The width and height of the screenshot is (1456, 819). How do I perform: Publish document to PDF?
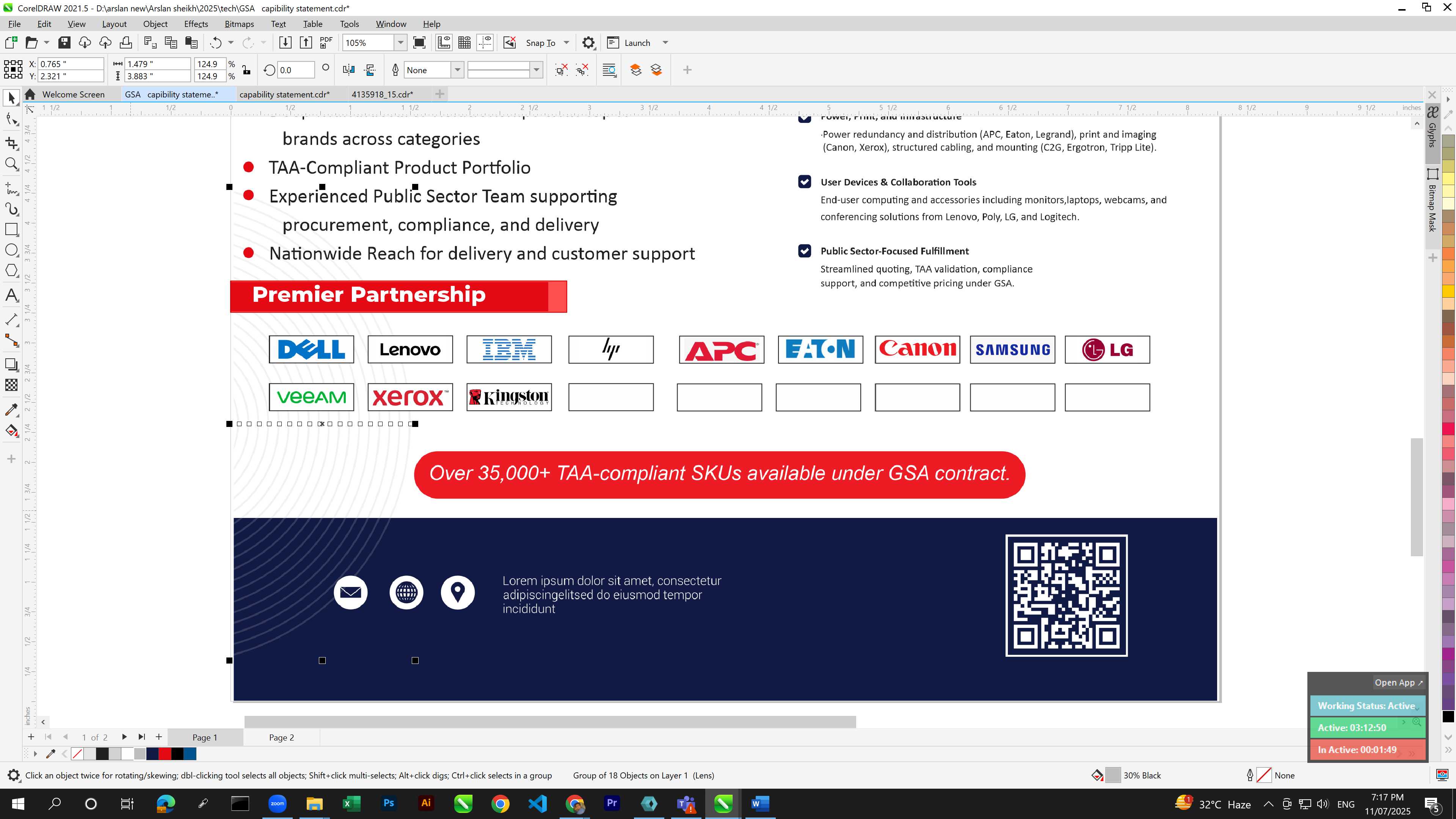click(x=326, y=42)
